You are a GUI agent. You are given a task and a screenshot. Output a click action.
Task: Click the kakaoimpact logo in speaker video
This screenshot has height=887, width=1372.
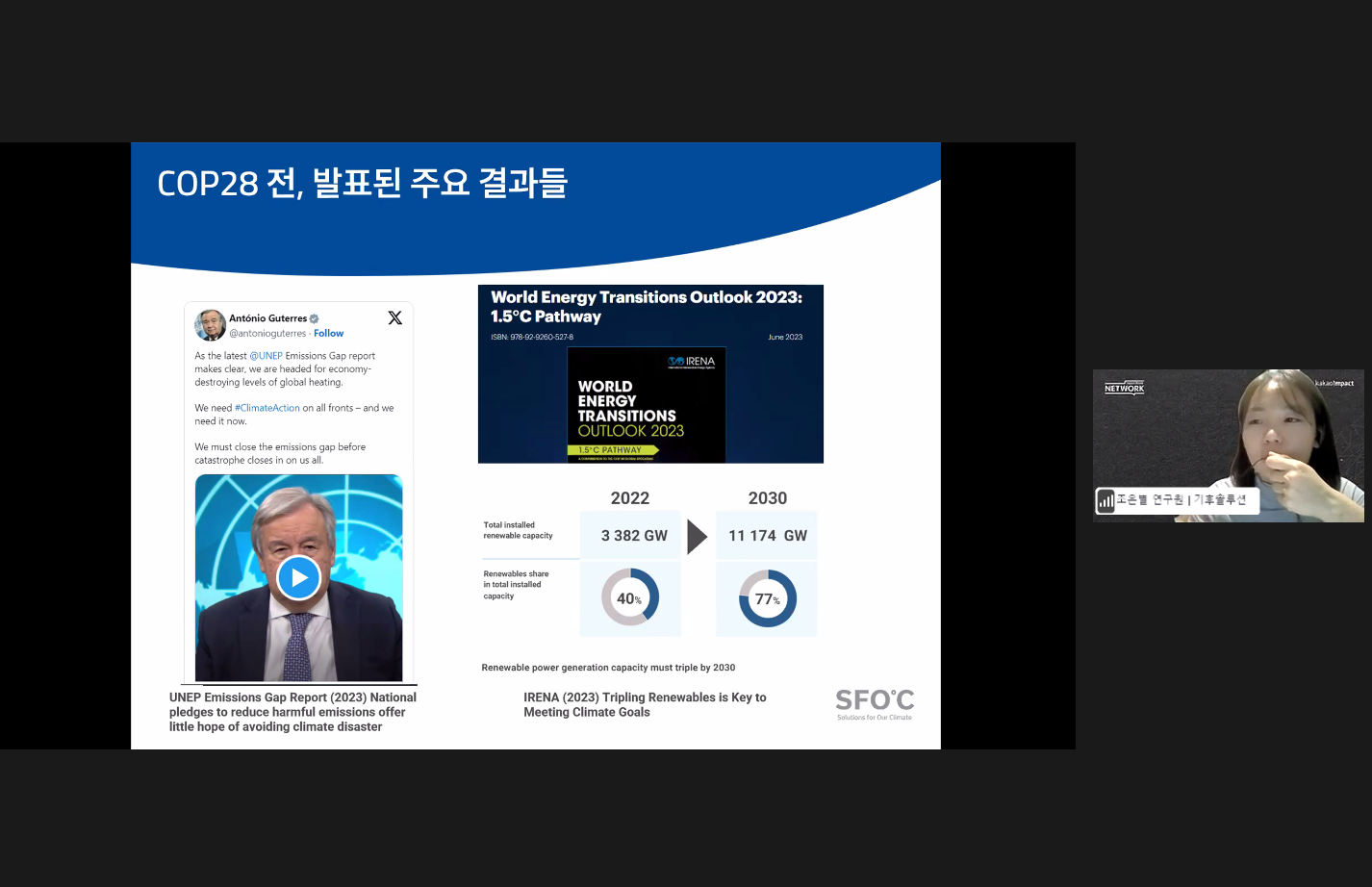(x=1334, y=383)
